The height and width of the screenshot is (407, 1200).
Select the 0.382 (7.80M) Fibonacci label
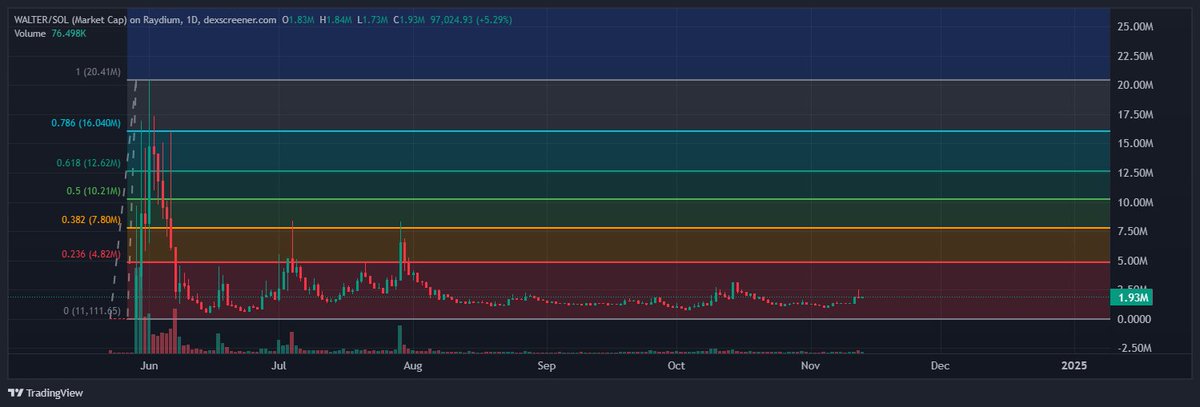click(92, 220)
